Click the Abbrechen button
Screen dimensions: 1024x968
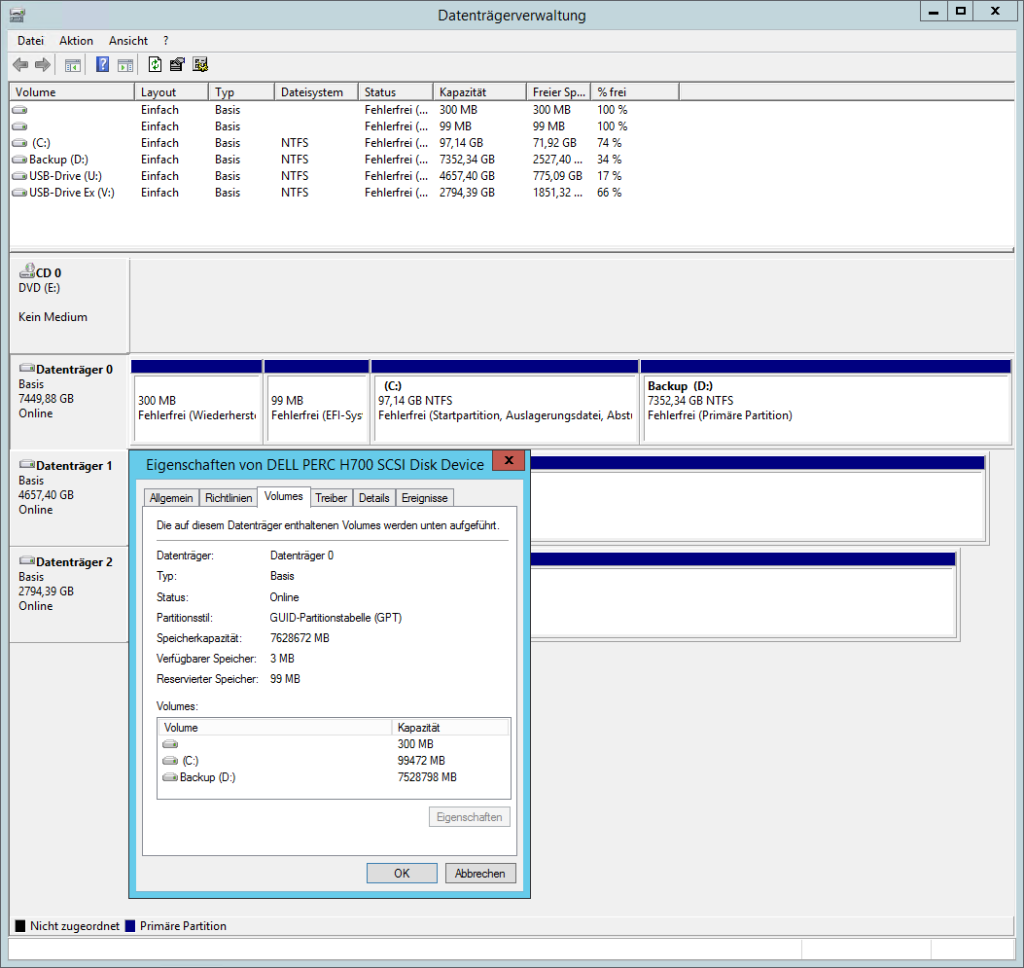click(x=480, y=873)
